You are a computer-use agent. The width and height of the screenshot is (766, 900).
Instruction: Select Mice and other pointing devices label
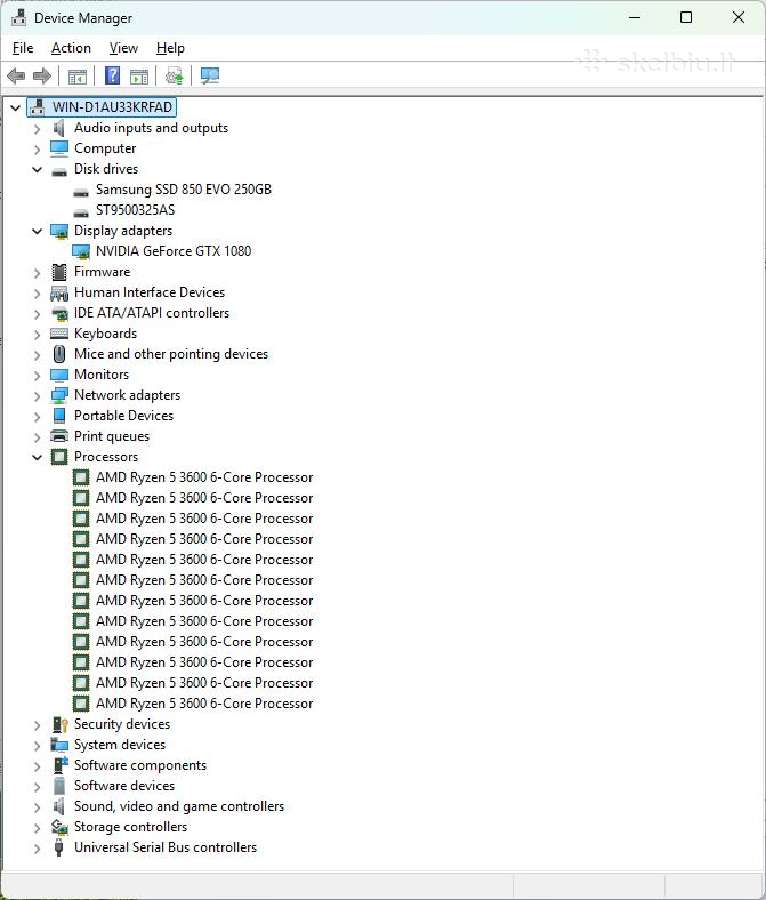[x=171, y=354]
